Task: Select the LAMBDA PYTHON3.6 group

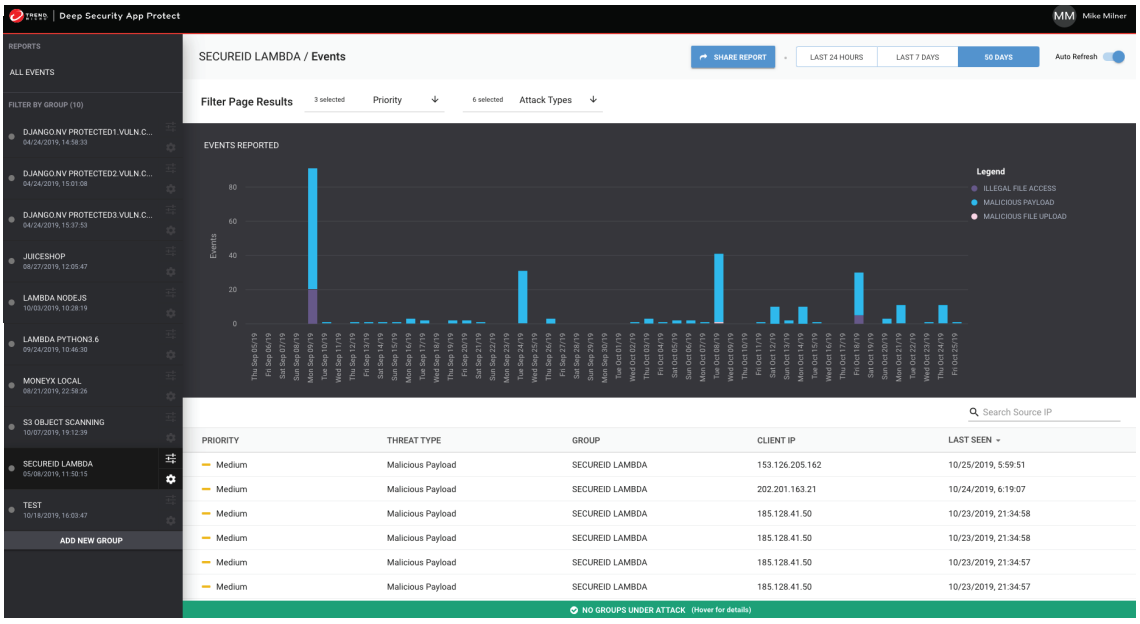Action: click(x=81, y=344)
